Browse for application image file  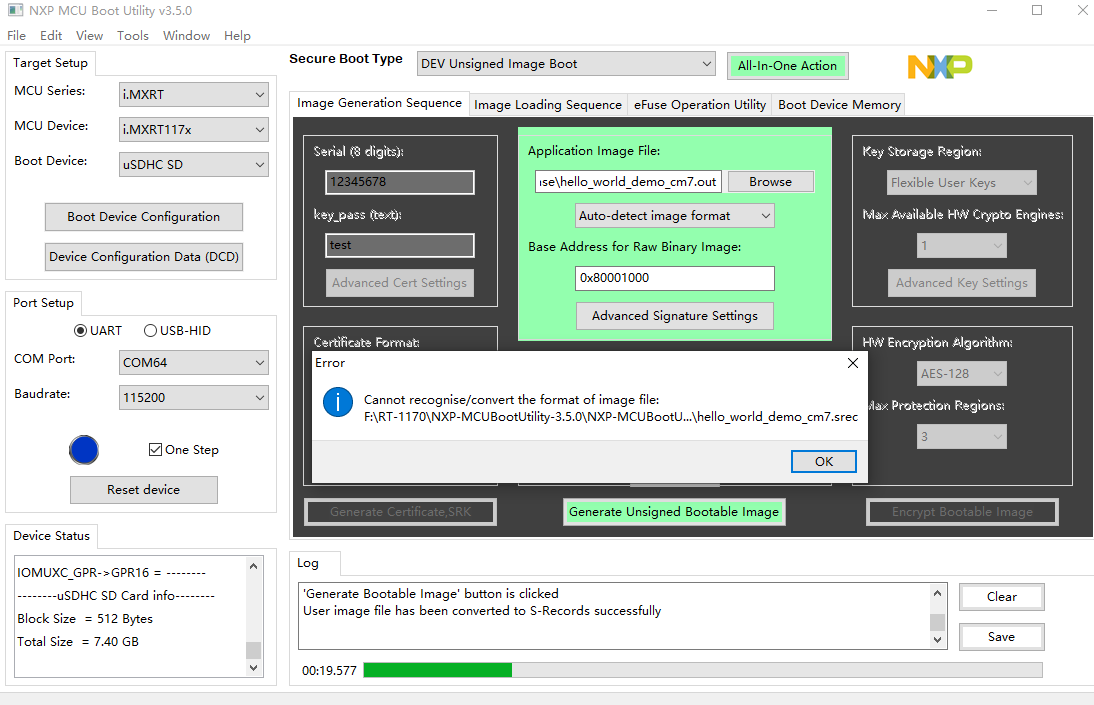tap(770, 181)
